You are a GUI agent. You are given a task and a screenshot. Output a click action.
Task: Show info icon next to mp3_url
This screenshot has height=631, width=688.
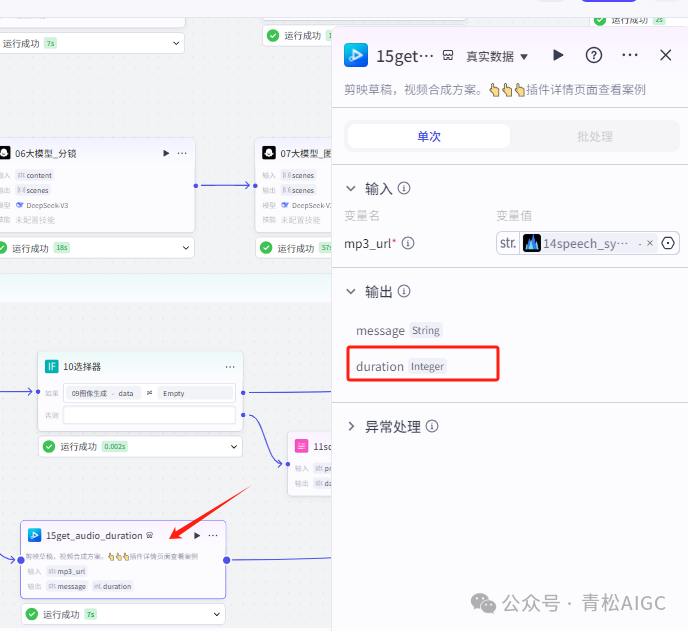[408, 243]
